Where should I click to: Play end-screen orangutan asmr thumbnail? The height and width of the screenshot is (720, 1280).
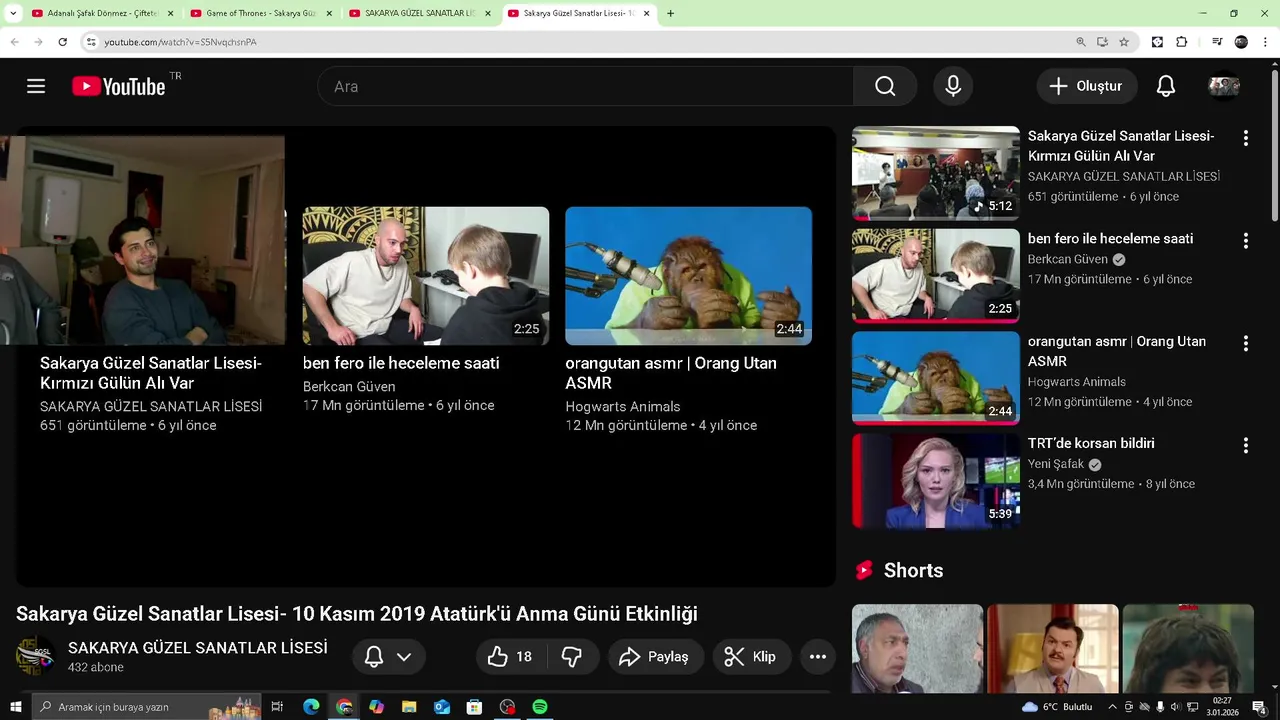688,275
